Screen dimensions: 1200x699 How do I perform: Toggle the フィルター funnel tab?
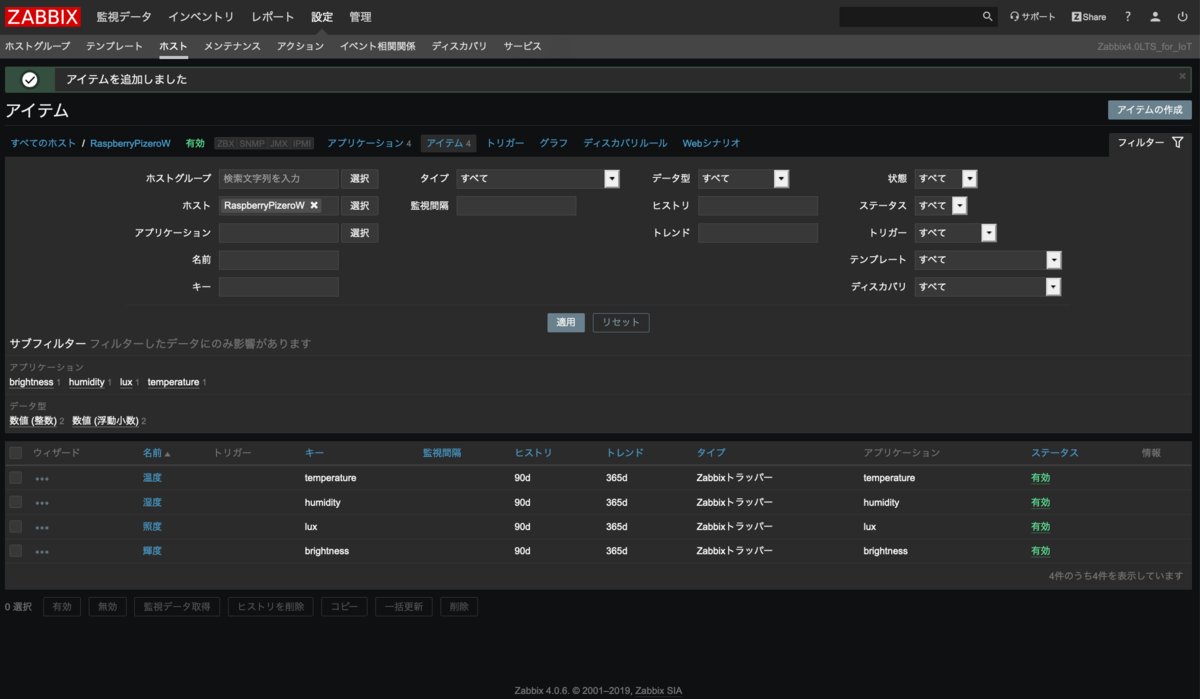pos(1151,143)
